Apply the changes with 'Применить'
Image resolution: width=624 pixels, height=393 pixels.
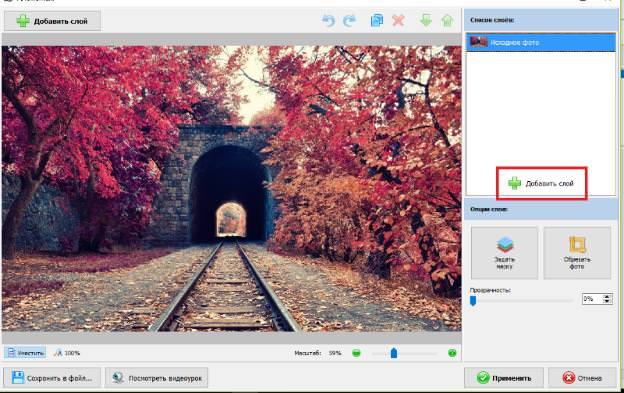tap(503, 378)
